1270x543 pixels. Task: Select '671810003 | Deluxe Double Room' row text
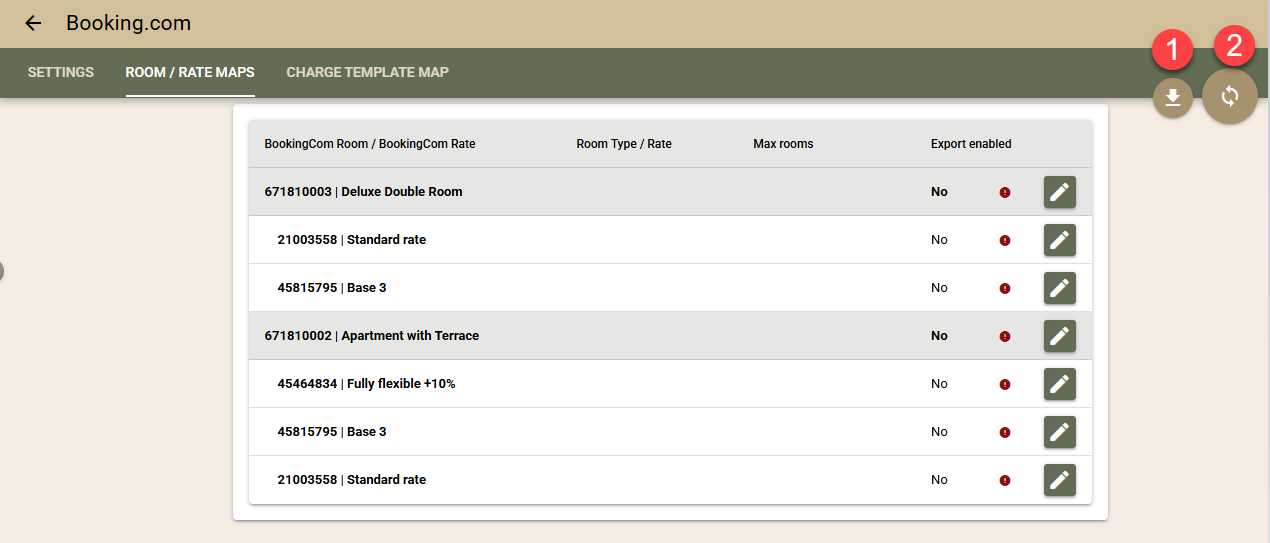(363, 192)
